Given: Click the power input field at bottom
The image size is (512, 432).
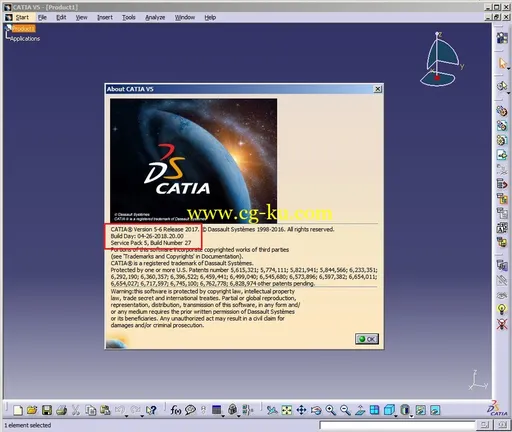Looking at the screenshot, I should pyautogui.click(x=397, y=425).
